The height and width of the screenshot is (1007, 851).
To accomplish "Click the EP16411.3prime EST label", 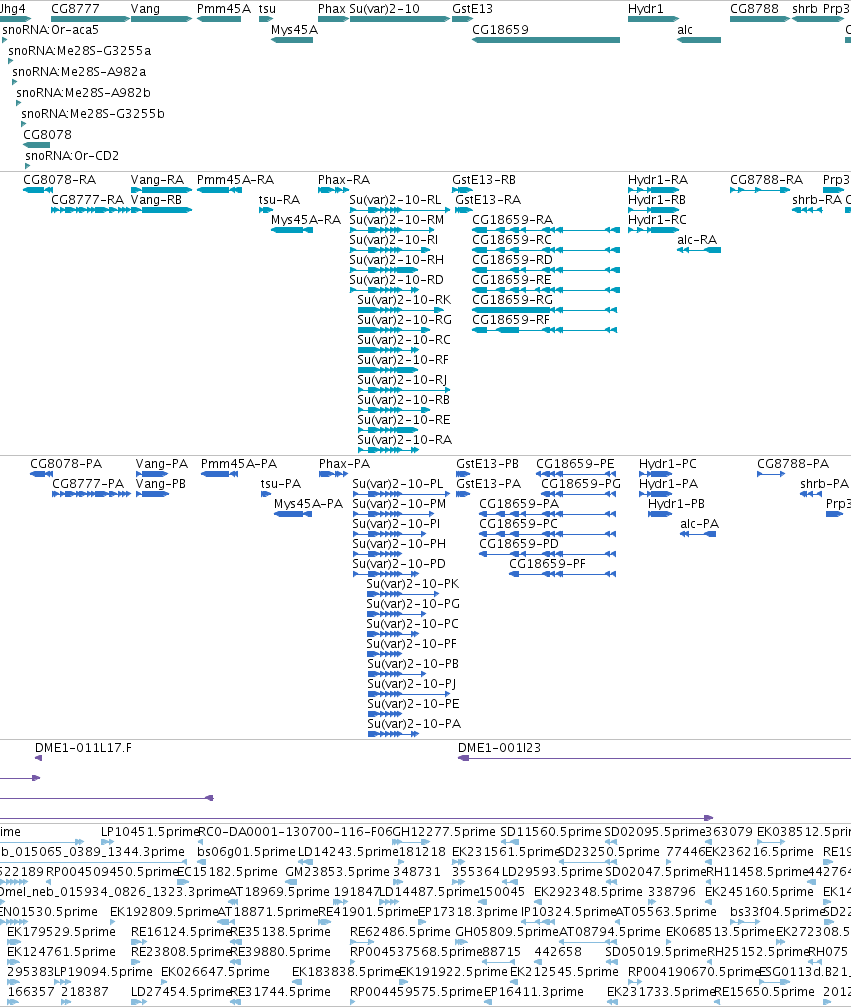I will 534,992.
